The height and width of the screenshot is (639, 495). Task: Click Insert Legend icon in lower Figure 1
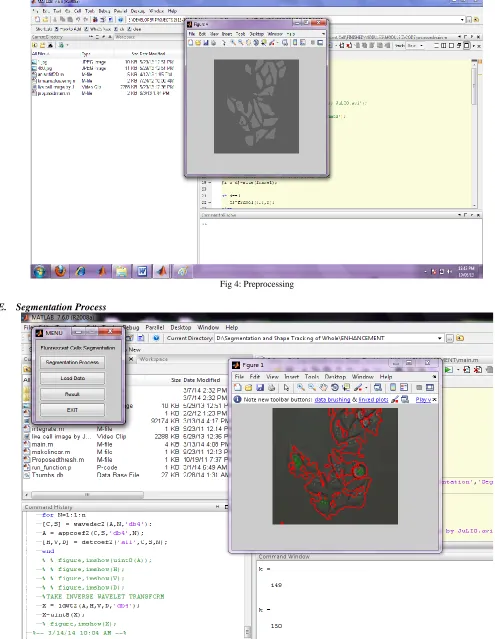click(x=404, y=388)
